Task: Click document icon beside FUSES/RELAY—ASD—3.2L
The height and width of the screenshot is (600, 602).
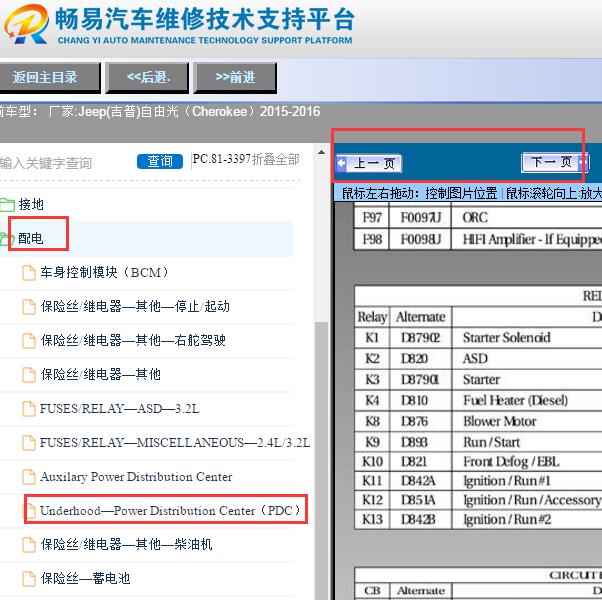Action: (x=29, y=409)
